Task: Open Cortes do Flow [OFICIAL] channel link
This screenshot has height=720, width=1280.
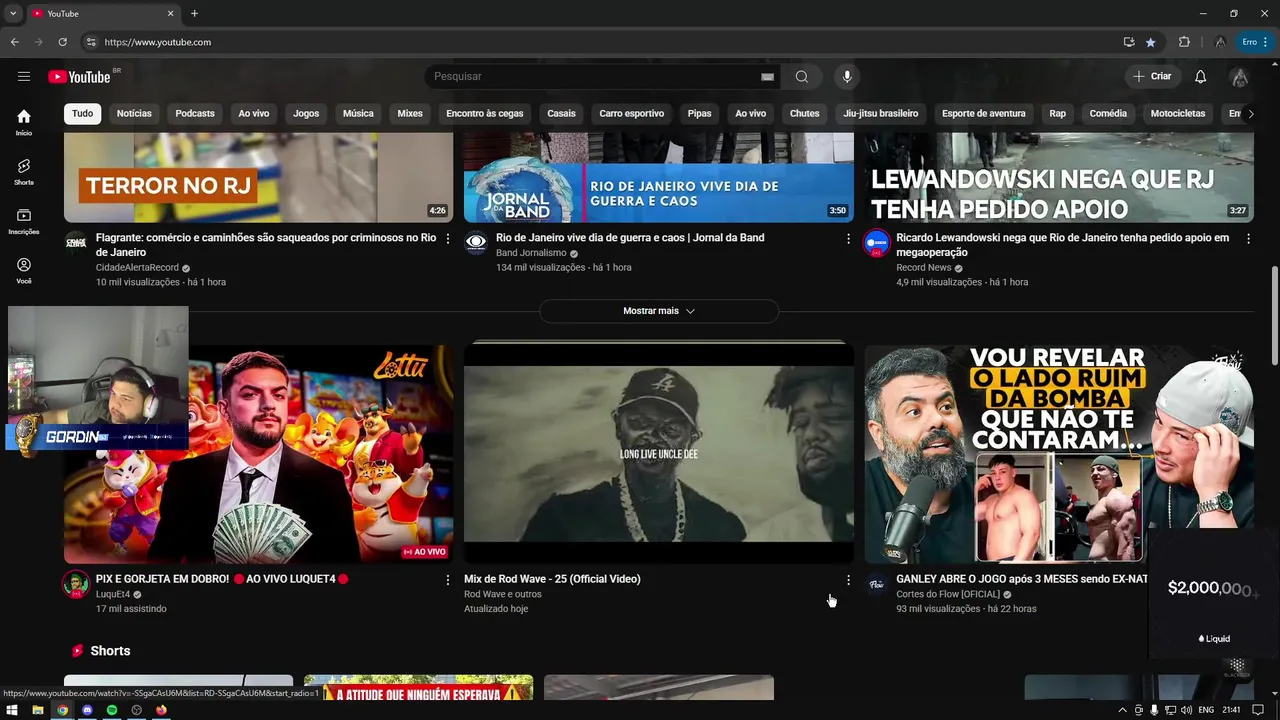Action: pyautogui.click(x=948, y=594)
